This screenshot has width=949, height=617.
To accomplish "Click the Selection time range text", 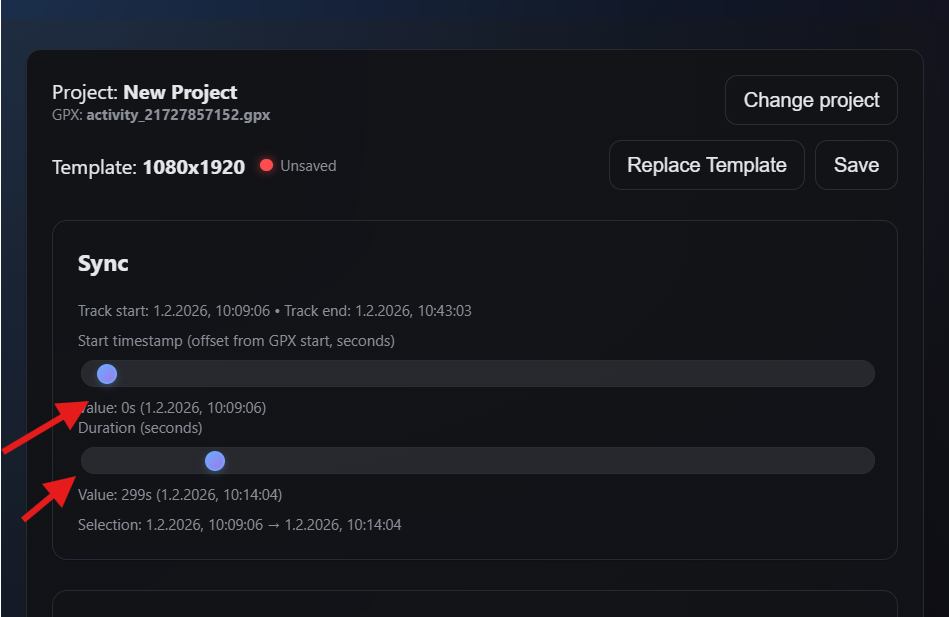I will (240, 525).
